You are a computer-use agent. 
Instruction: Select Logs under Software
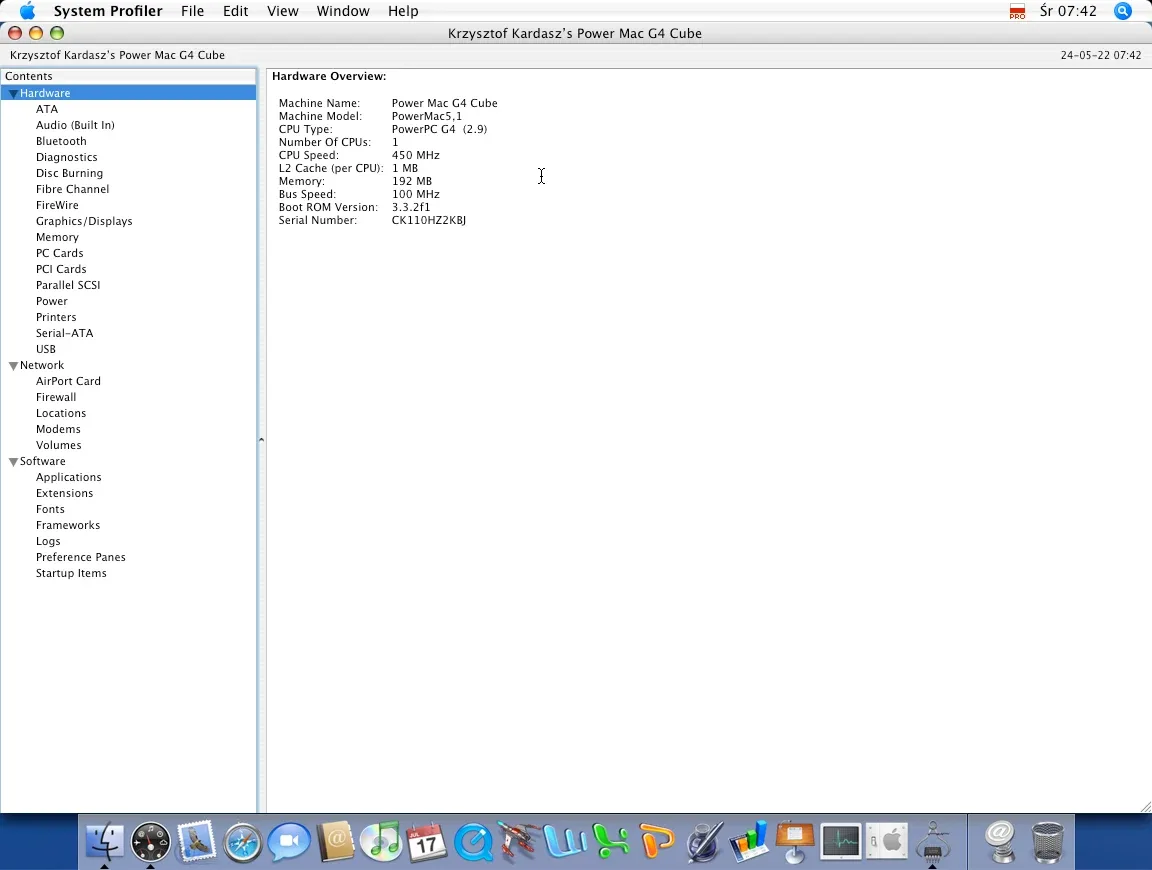pos(48,542)
